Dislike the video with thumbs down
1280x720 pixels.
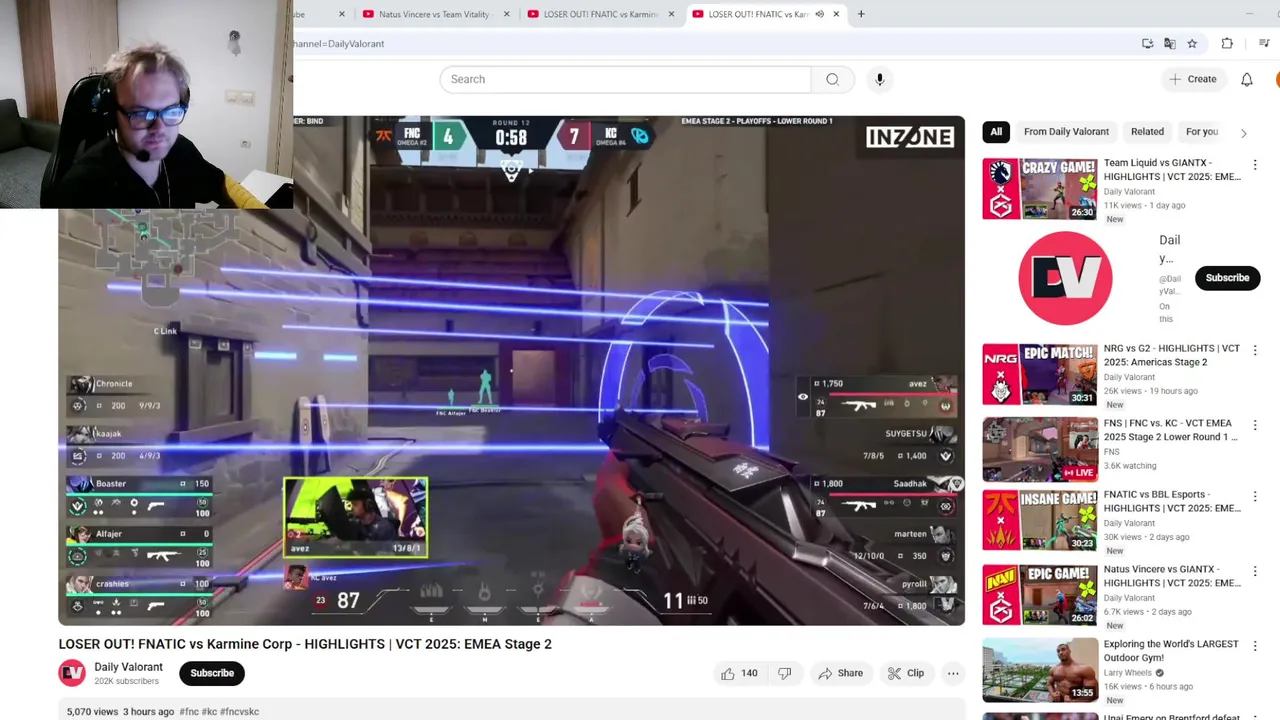[x=785, y=674]
